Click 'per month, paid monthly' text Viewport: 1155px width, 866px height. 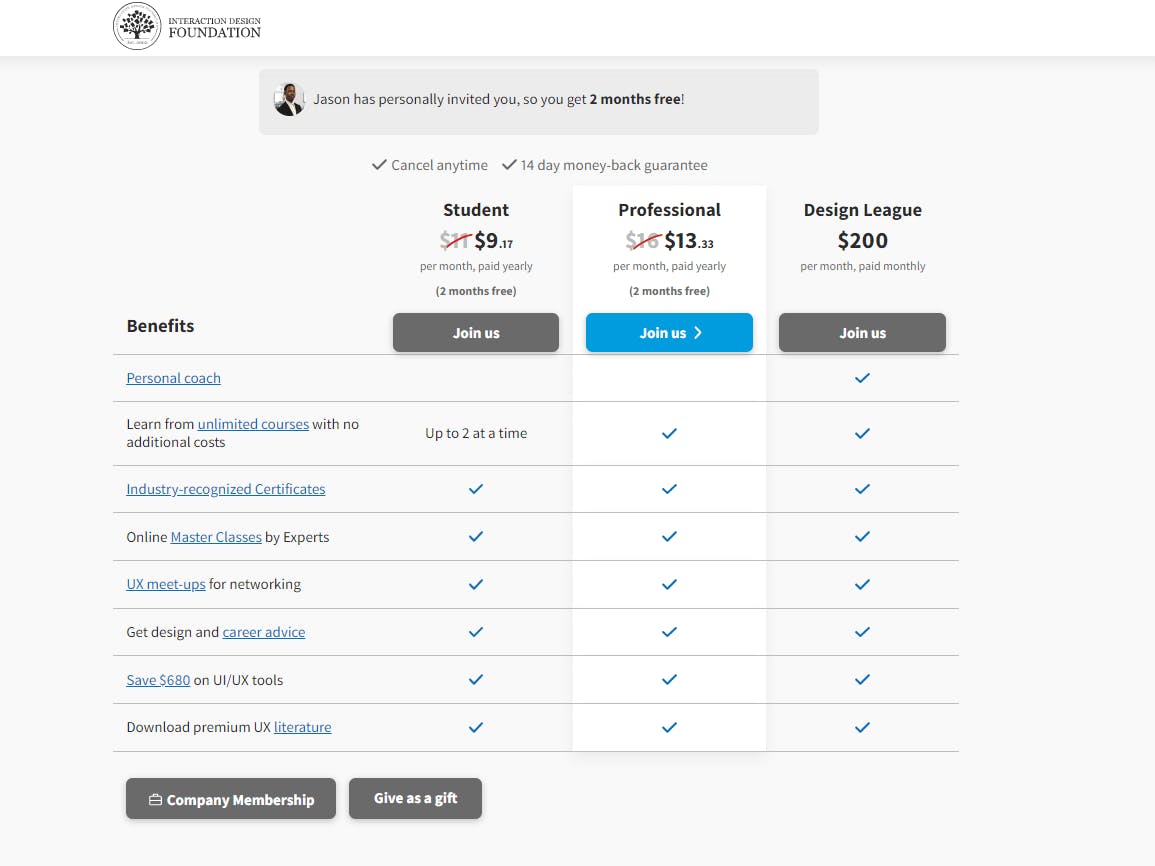point(862,266)
